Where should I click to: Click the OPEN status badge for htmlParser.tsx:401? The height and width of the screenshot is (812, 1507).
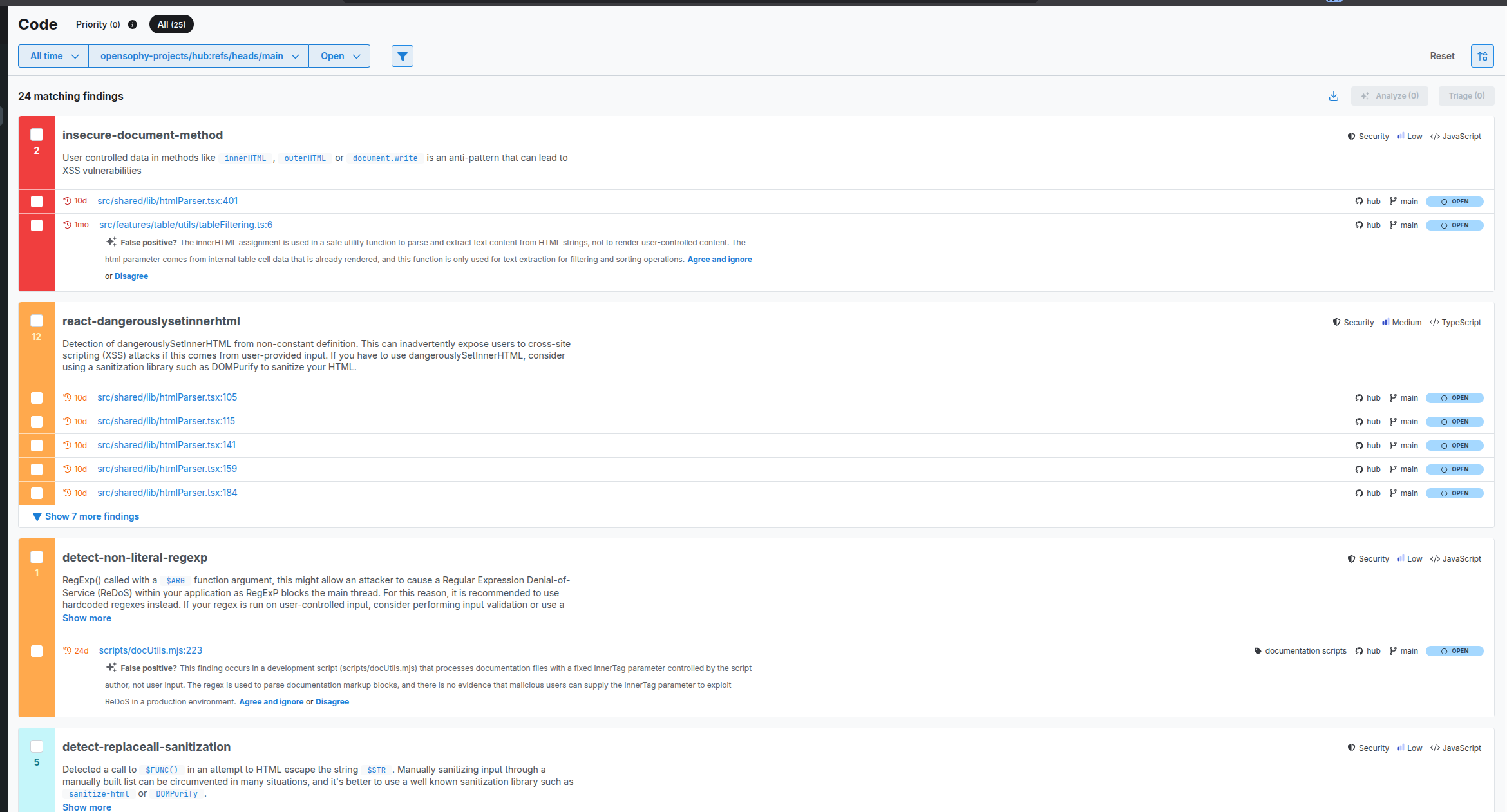(x=1454, y=202)
